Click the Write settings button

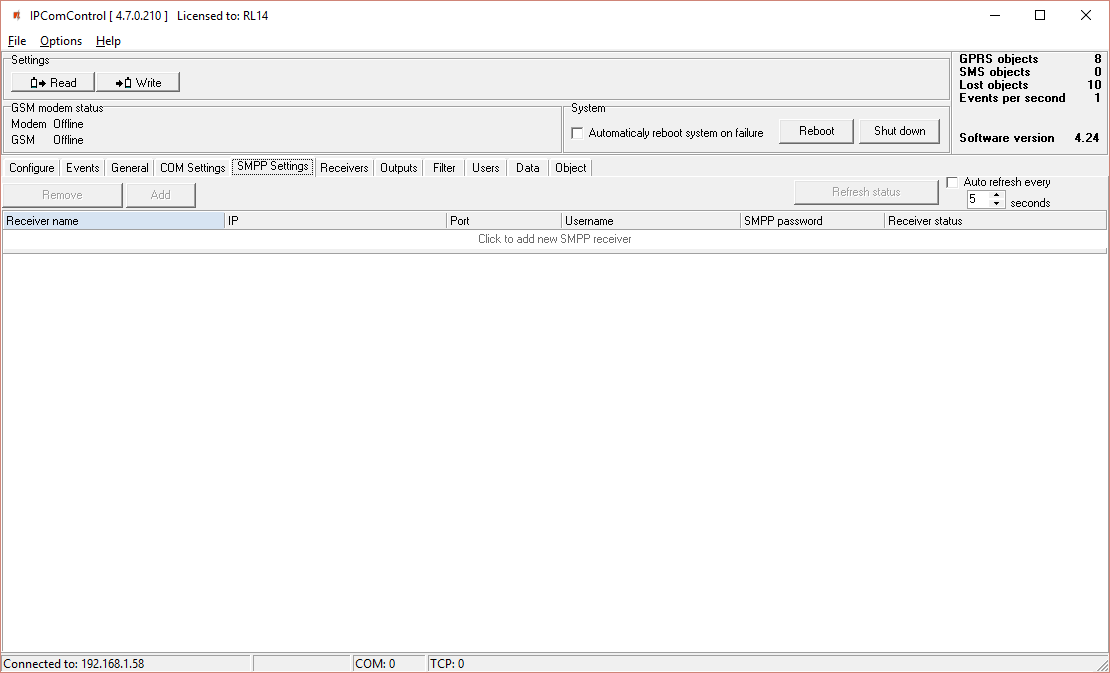pyautogui.click(x=138, y=83)
